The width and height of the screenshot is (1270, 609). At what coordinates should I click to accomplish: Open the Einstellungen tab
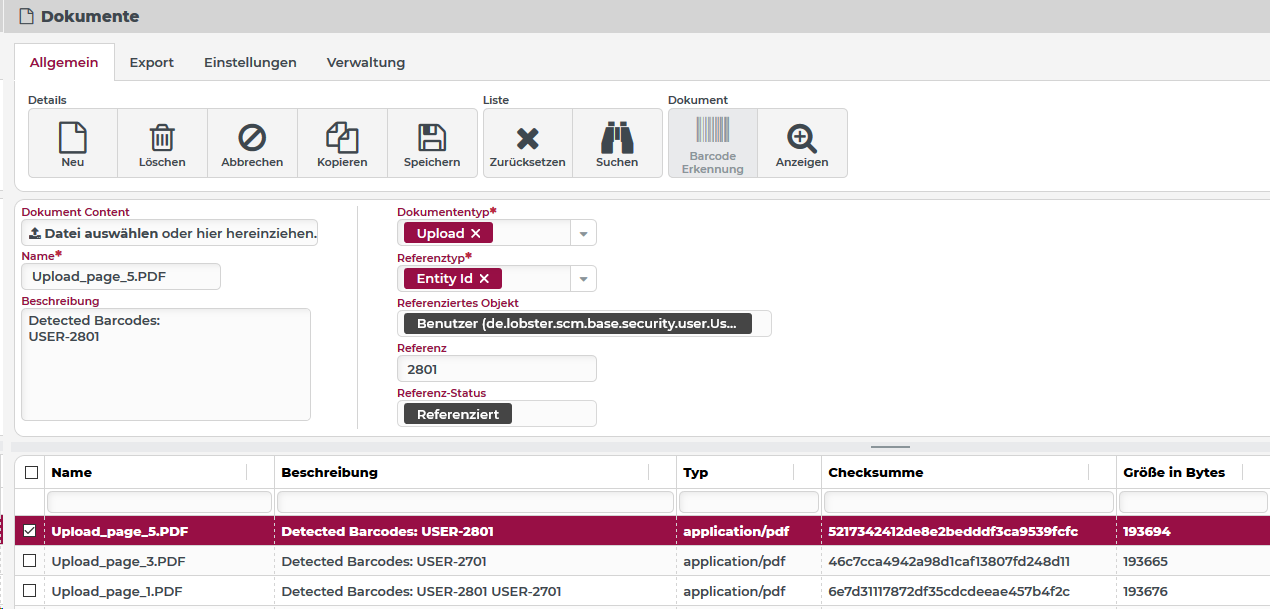point(250,62)
